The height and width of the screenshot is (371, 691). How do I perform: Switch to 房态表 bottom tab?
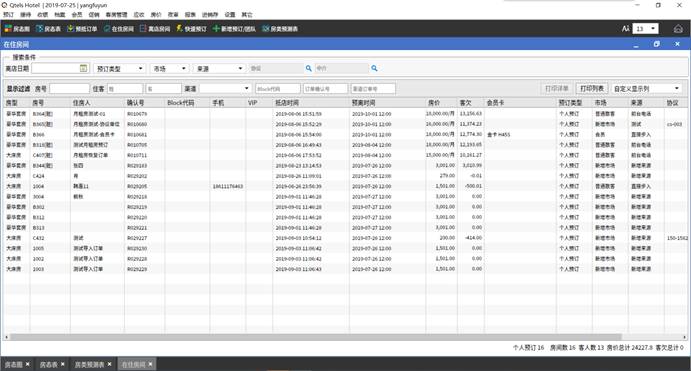click(48, 364)
